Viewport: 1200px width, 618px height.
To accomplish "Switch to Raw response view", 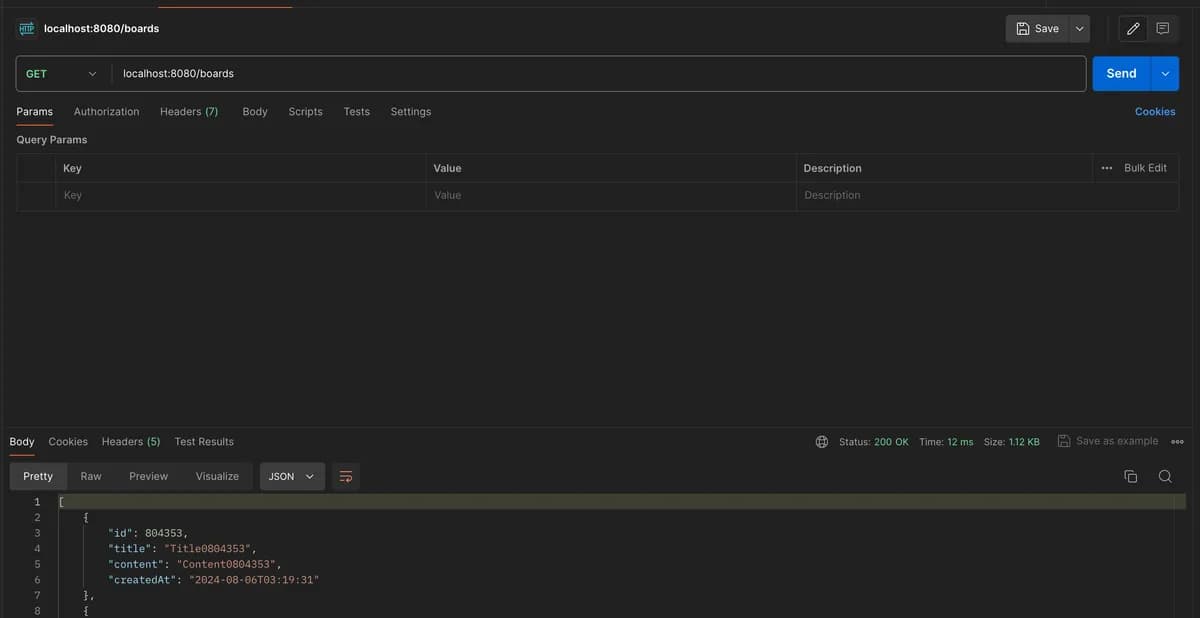I will coord(91,476).
